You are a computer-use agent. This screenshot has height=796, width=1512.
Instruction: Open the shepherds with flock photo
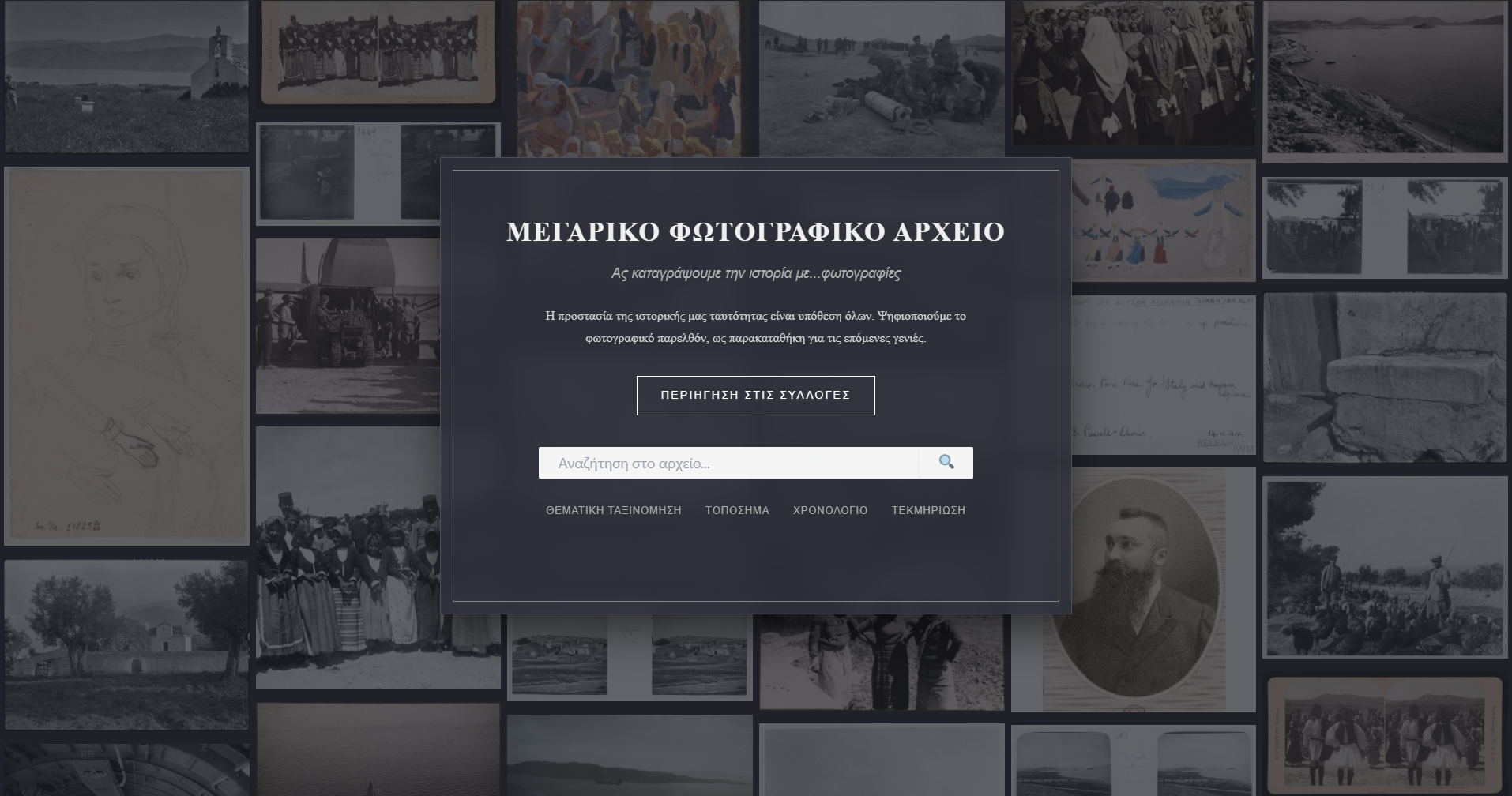[x=1385, y=567]
